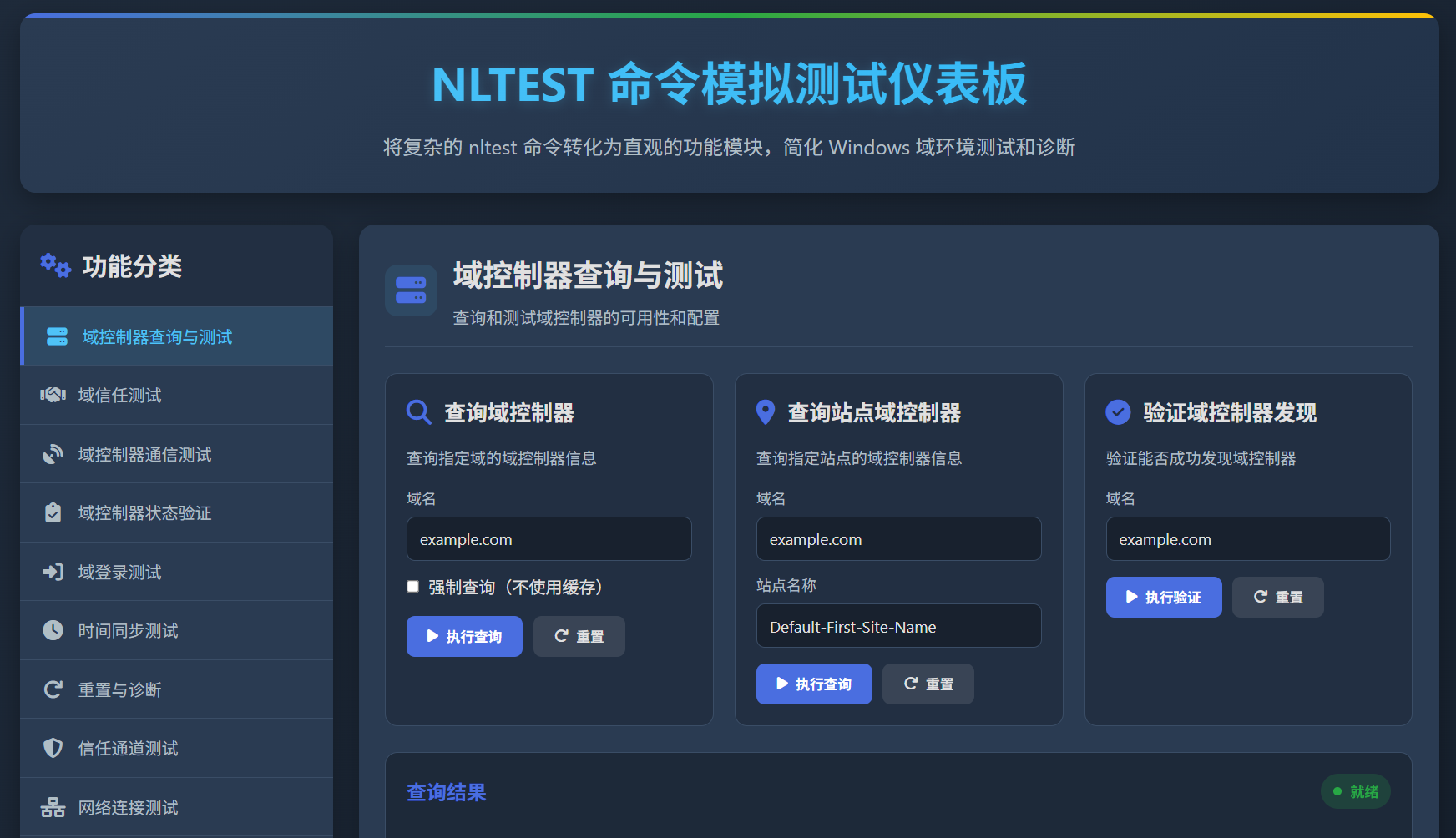Click the satellite dish icon for 域控制器通信测试
The width and height of the screenshot is (1456, 838).
pyautogui.click(x=53, y=454)
